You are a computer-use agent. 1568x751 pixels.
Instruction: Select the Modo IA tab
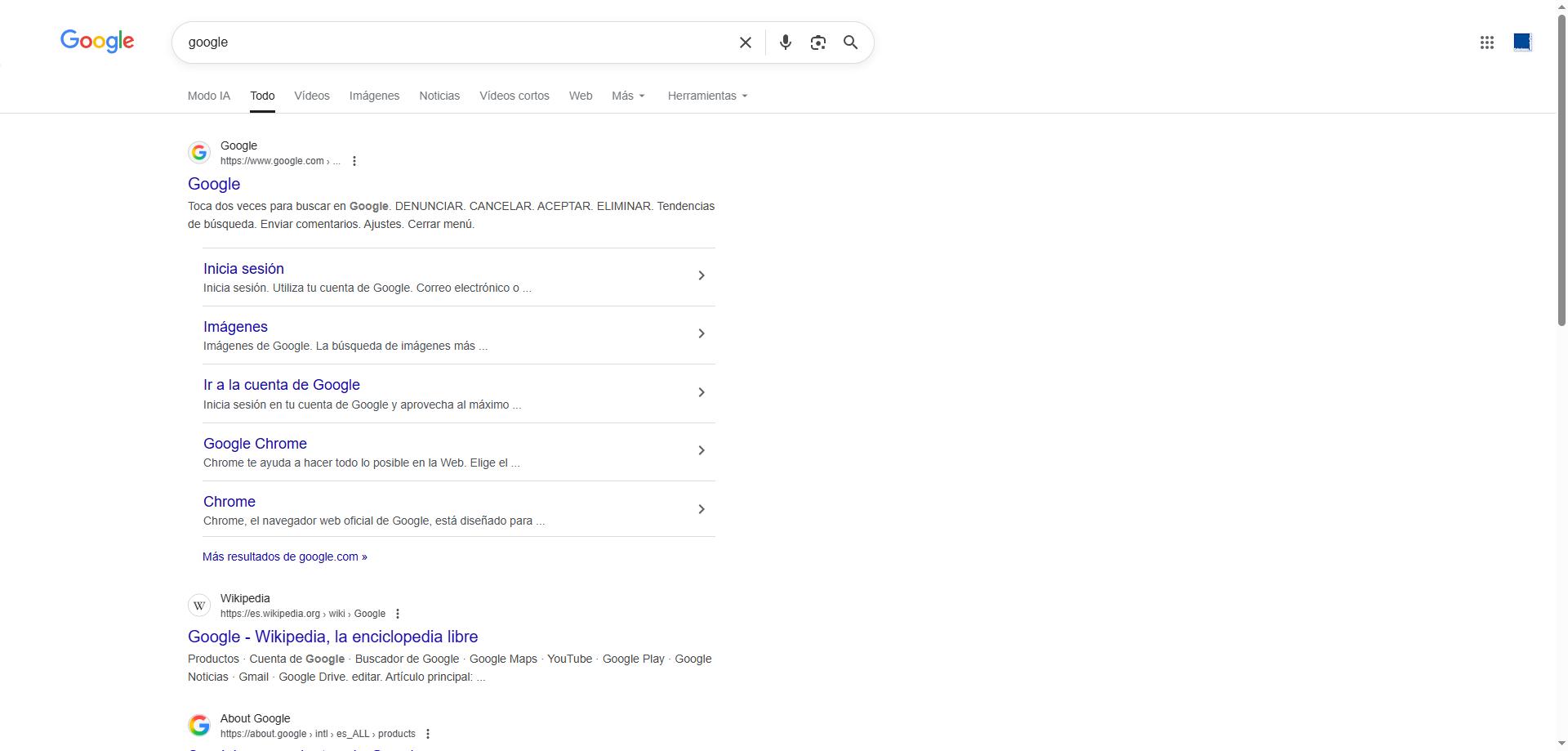(209, 96)
